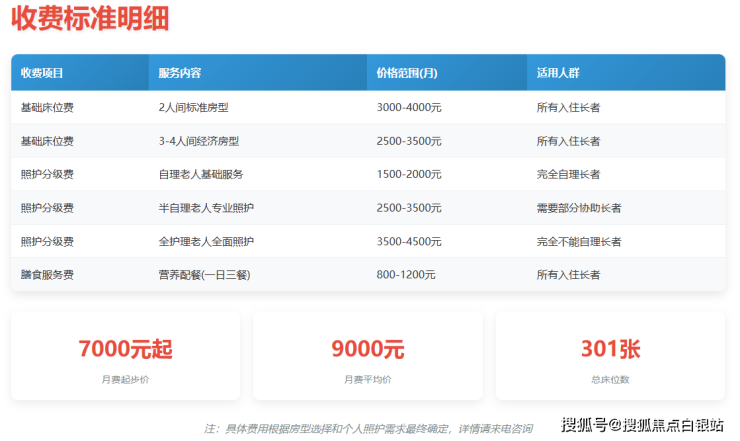Select the 1500-2000元 price cell
Image resolution: width=740 pixels, height=441 pixels.
point(409,174)
